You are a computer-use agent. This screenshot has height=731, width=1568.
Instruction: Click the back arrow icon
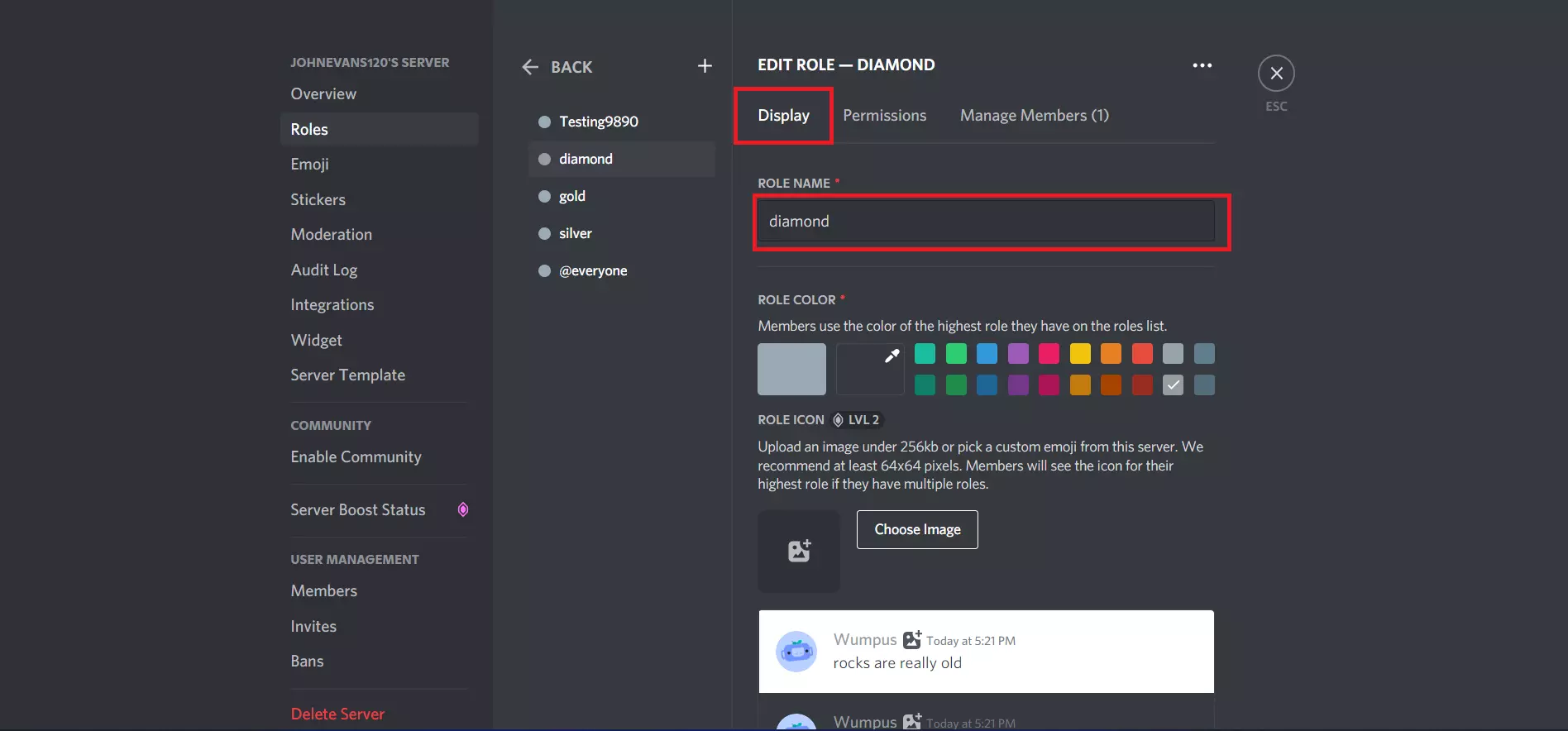[530, 67]
